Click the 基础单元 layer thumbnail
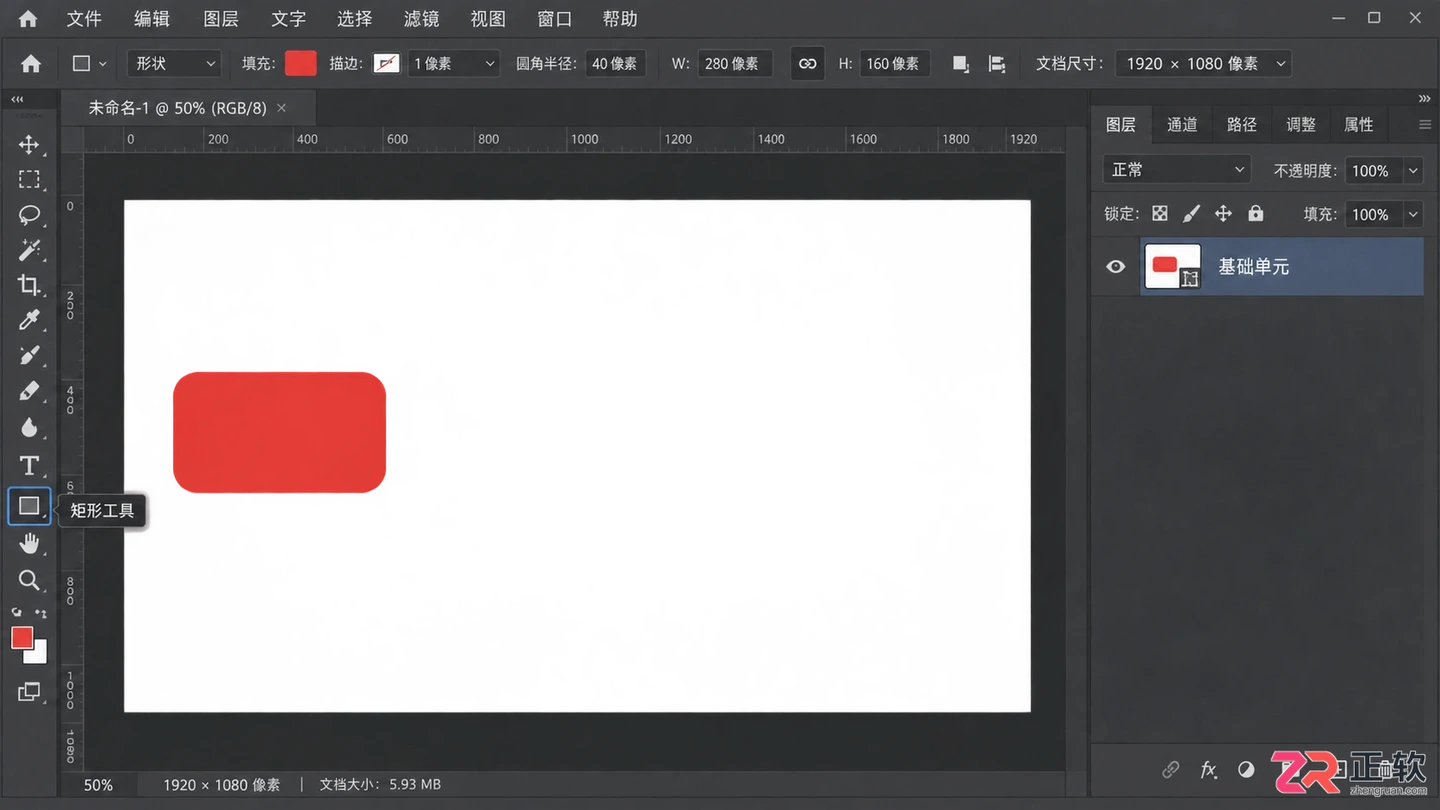Image resolution: width=1440 pixels, height=810 pixels. pos(1172,266)
